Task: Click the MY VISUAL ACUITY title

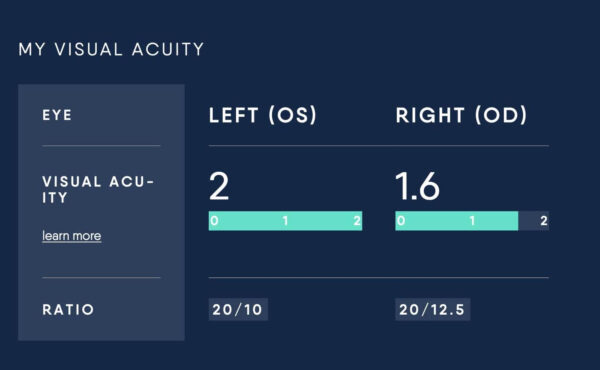Action: pos(111,49)
